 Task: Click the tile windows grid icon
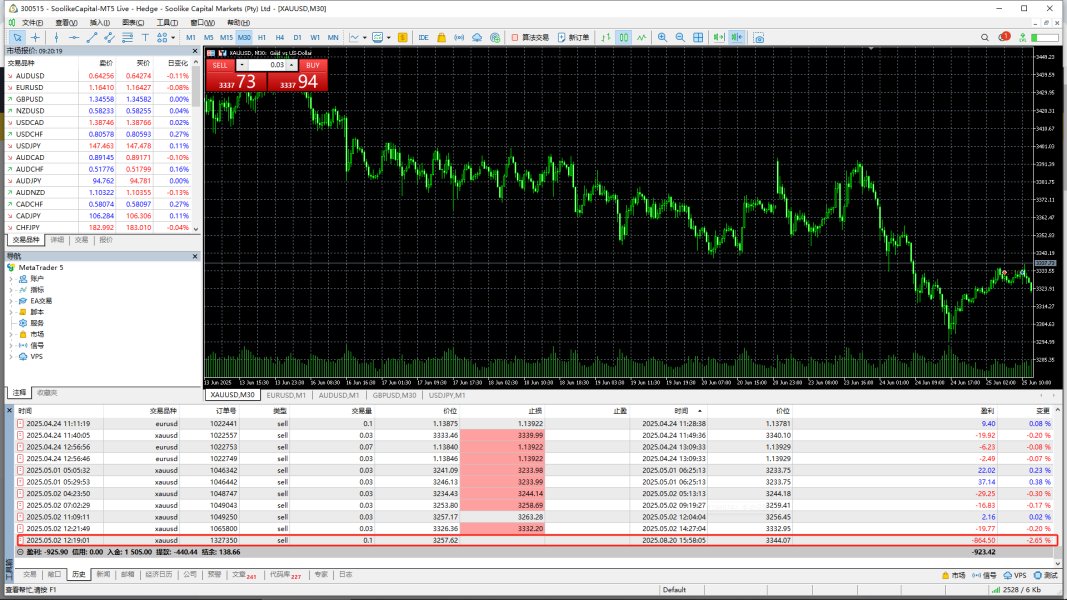[x=699, y=37]
